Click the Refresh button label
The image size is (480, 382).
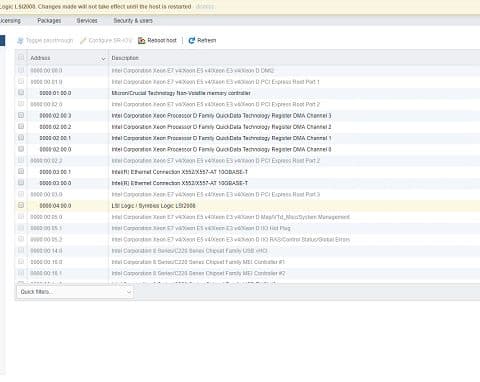[207, 40]
